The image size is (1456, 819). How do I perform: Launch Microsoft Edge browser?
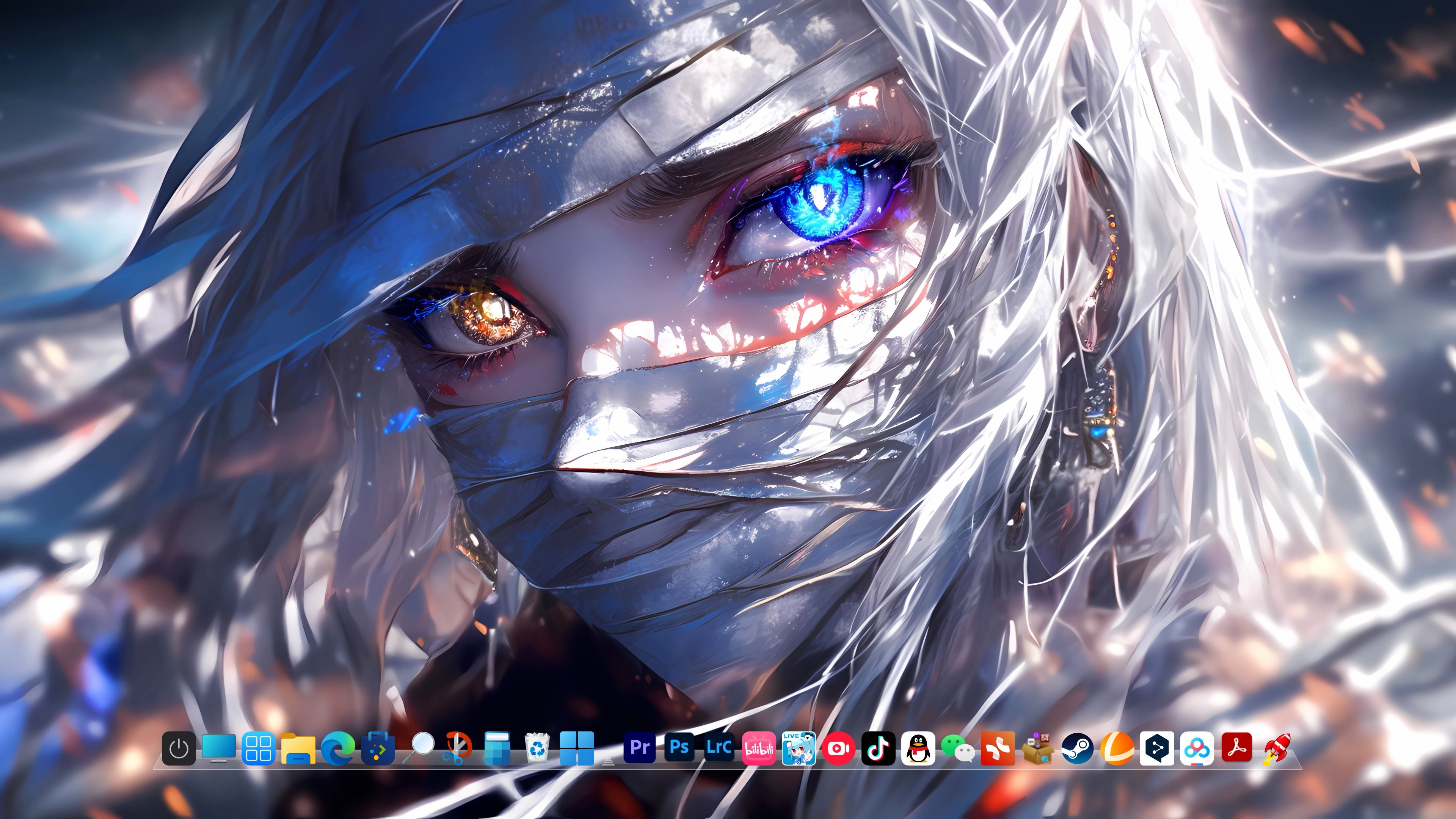(338, 748)
